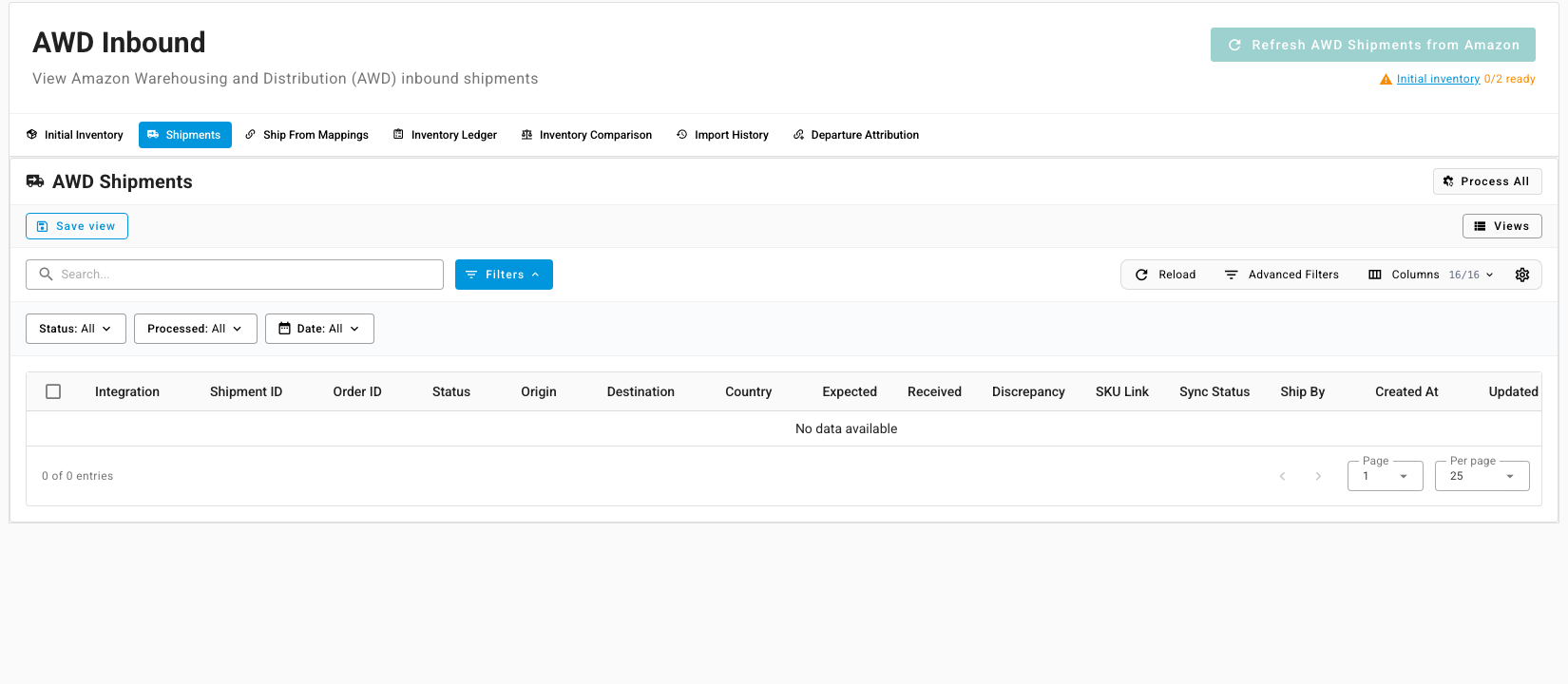Image resolution: width=1568 pixels, height=684 pixels.
Task: Click the SKU Link column header
Action: (1122, 391)
